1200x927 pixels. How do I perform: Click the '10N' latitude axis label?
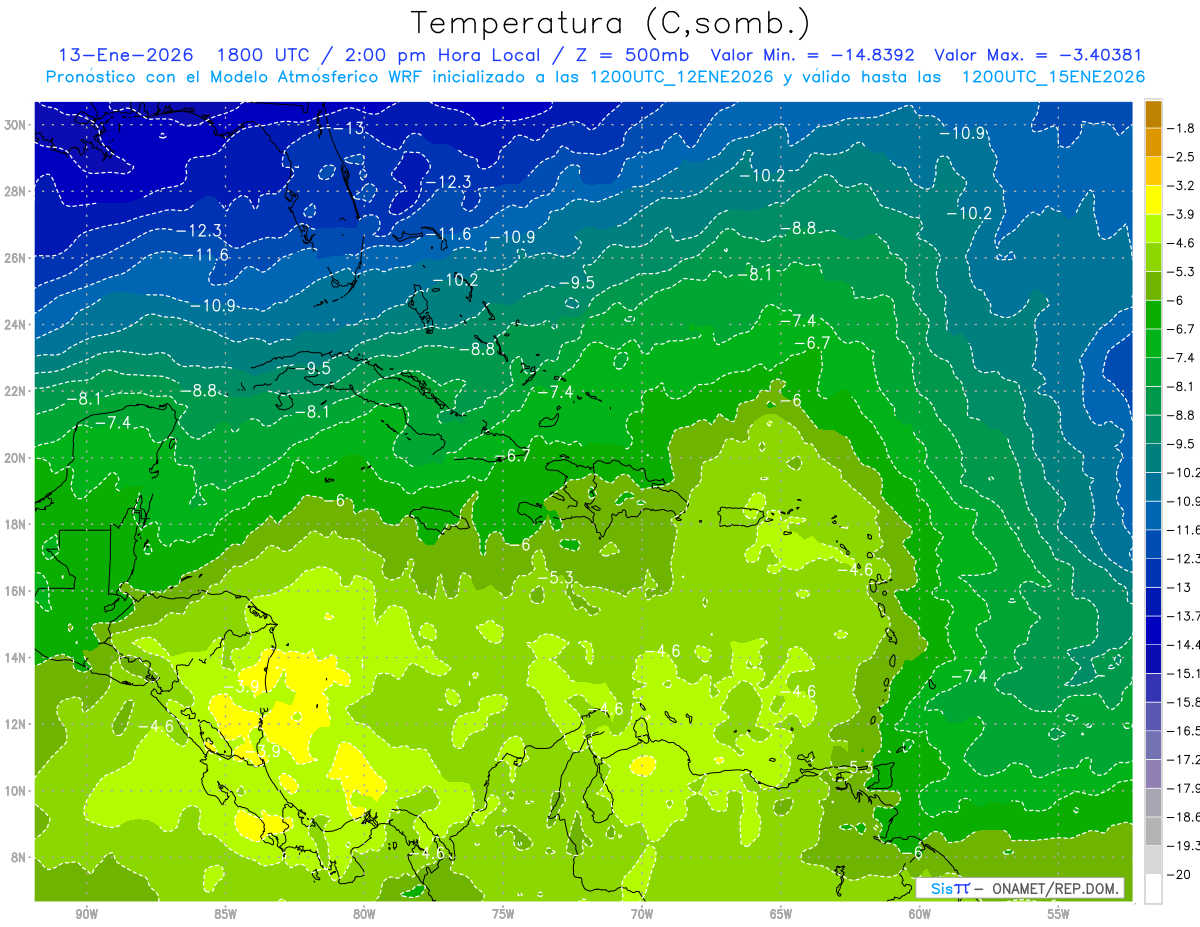tap(14, 791)
